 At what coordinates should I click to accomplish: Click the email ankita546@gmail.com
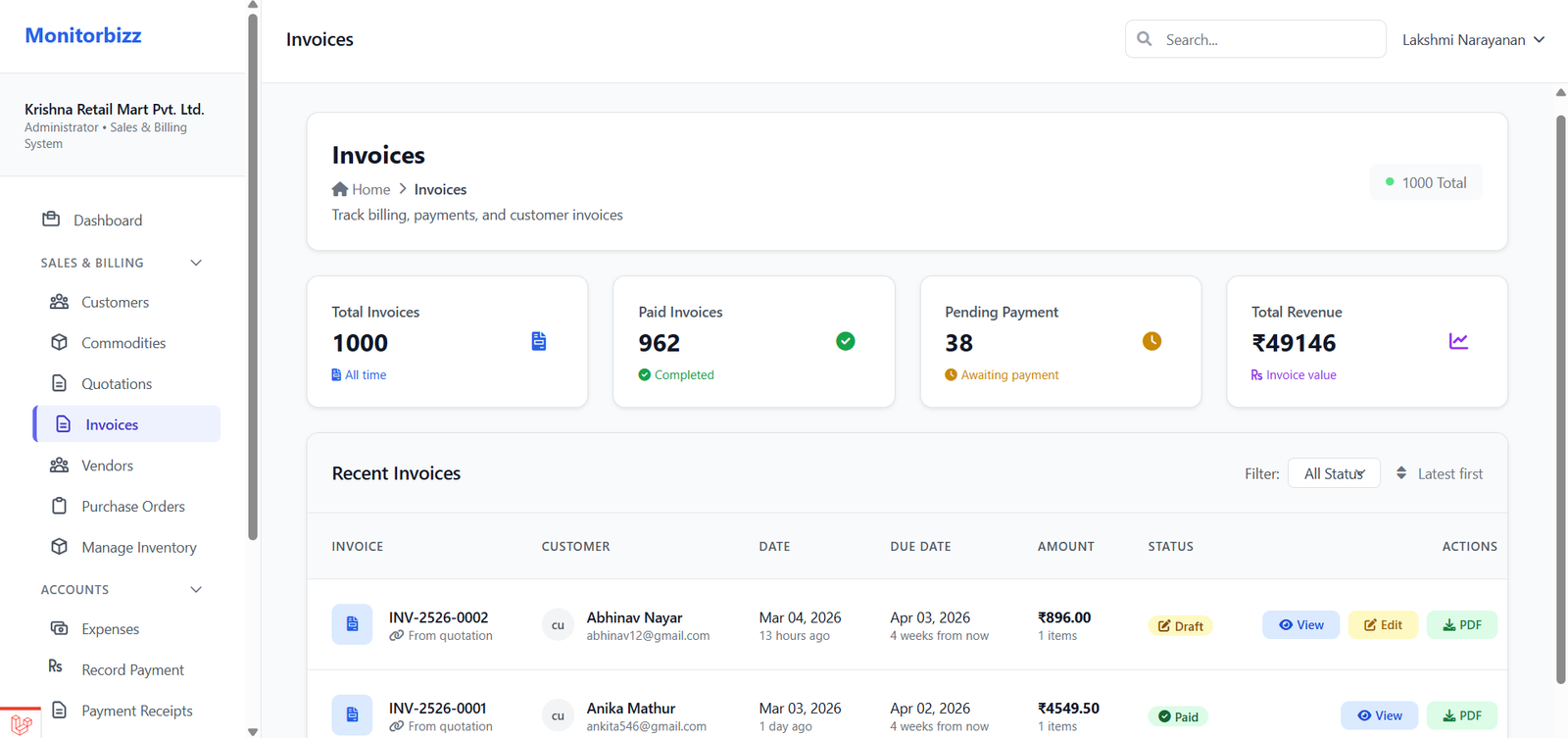point(646,726)
